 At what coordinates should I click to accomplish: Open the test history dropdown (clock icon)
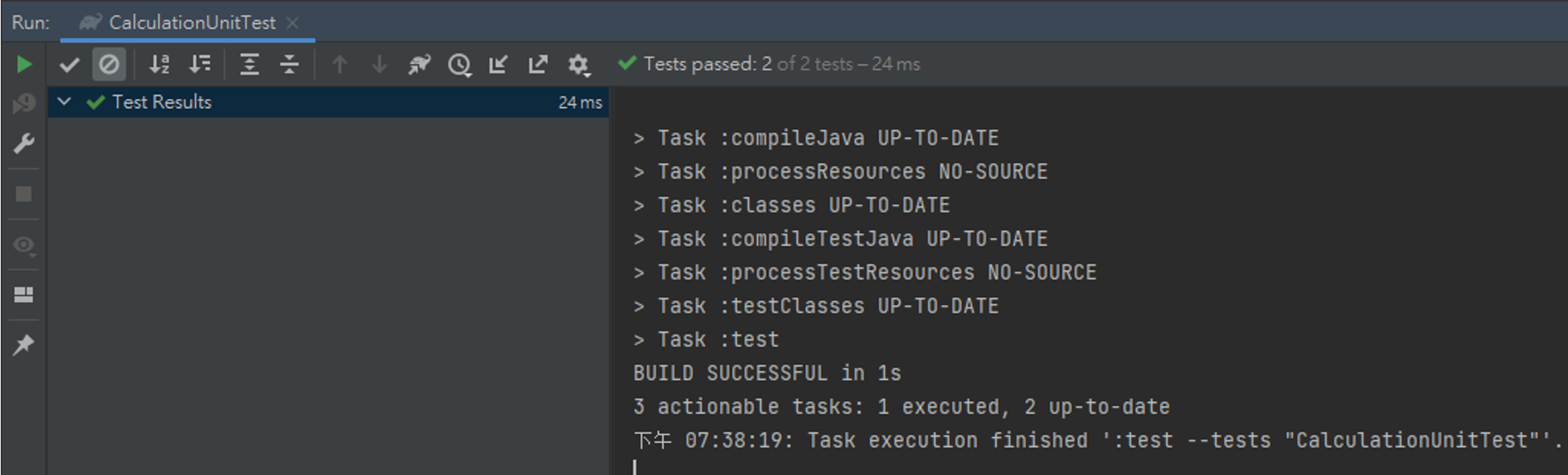click(x=459, y=64)
